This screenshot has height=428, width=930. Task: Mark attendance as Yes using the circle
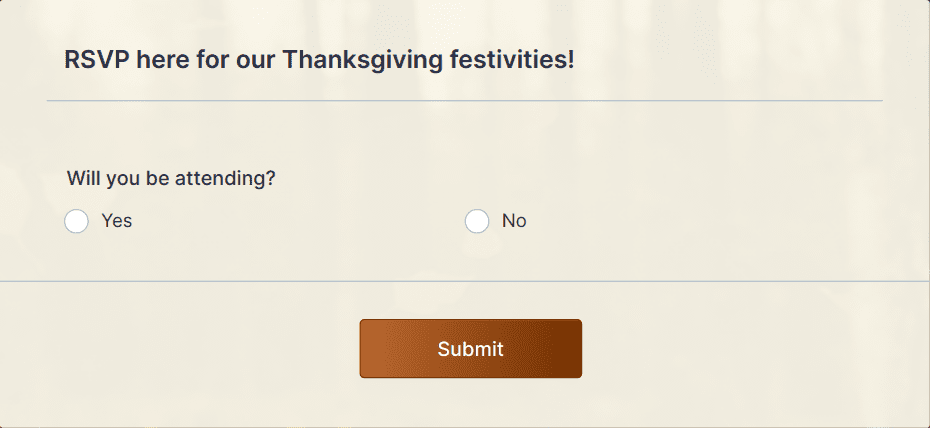[77, 221]
